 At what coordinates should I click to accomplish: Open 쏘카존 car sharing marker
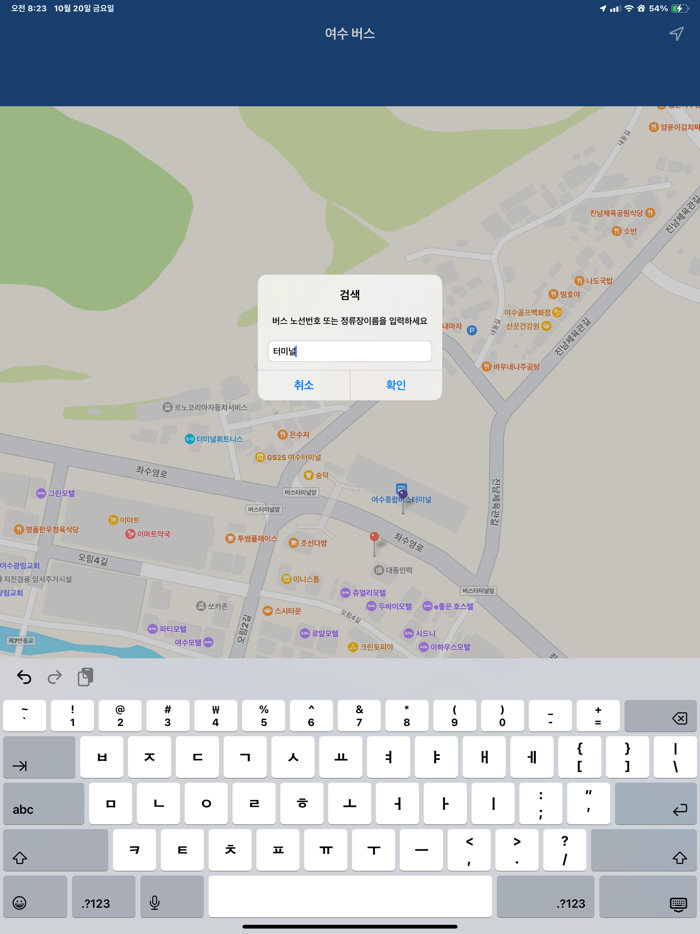(212, 606)
